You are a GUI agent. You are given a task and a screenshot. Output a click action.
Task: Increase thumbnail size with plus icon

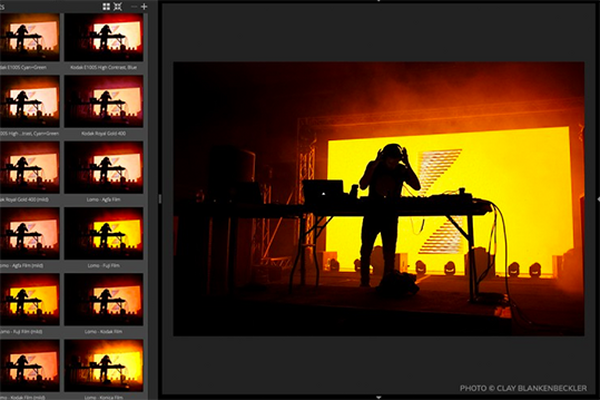click(x=144, y=7)
